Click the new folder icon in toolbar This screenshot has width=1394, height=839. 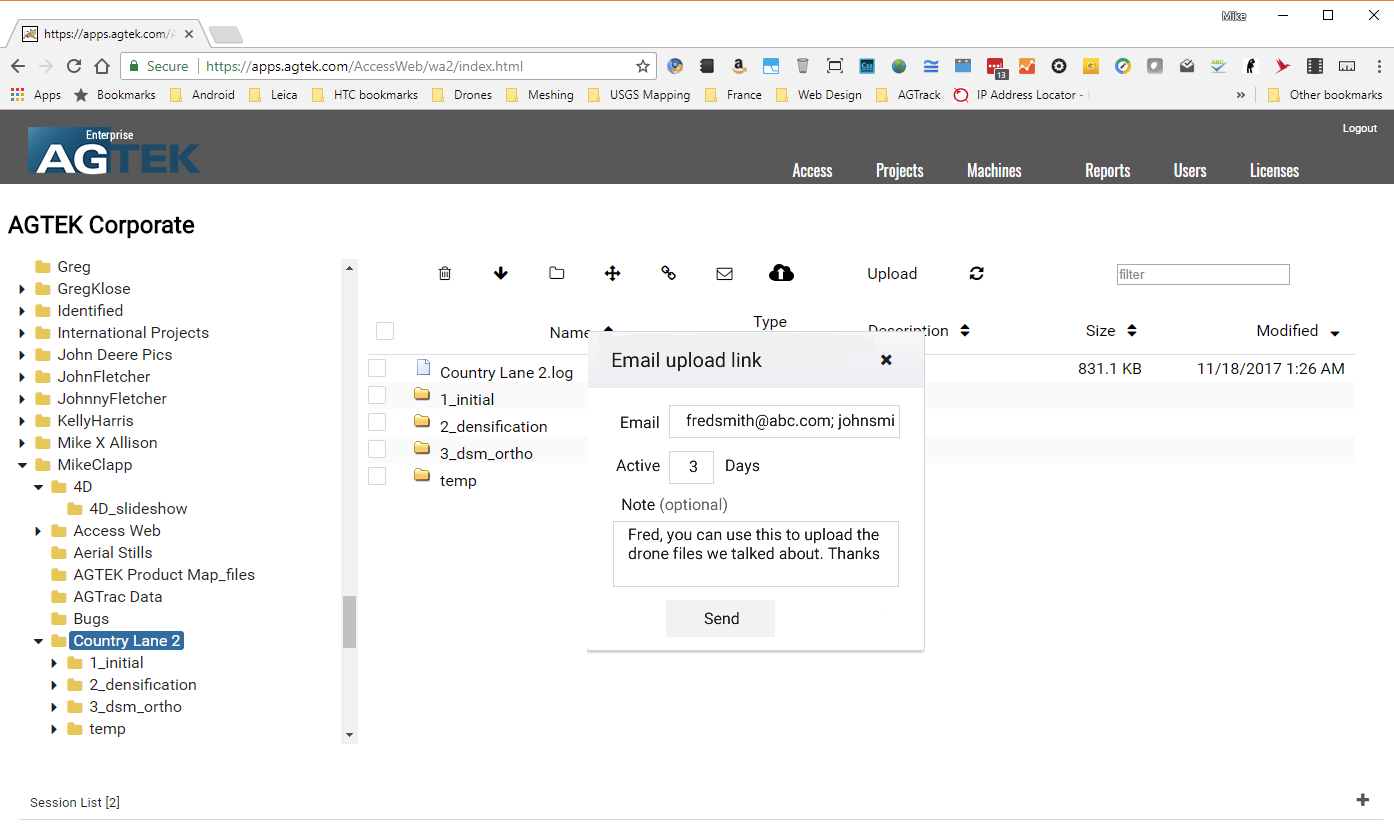(x=557, y=273)
